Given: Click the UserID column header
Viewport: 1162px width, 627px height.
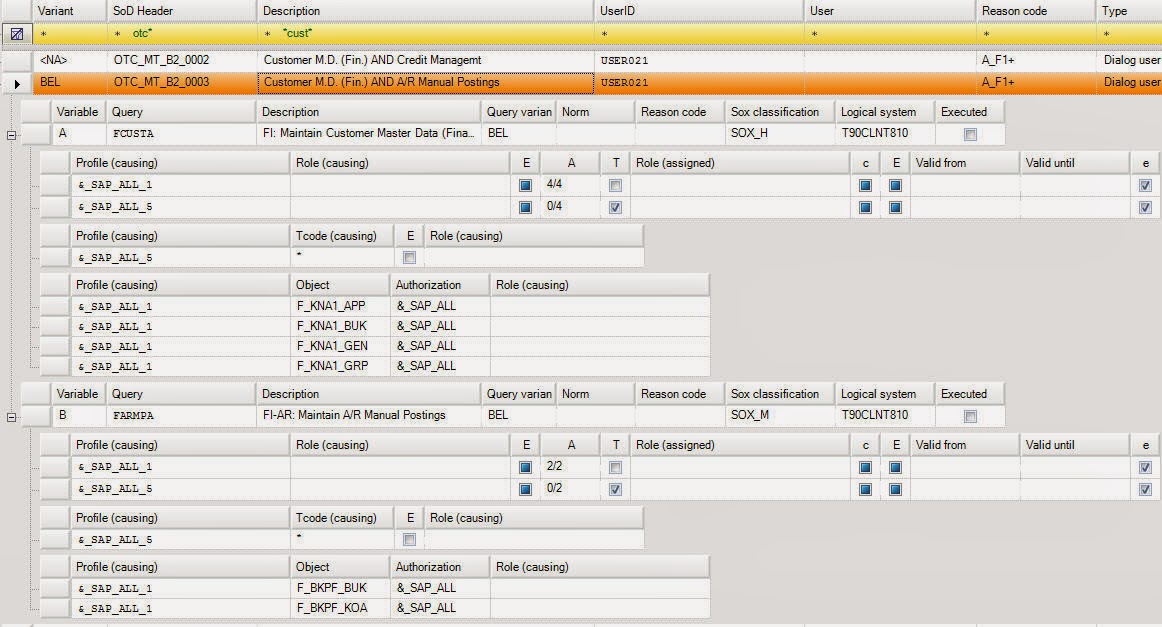Looking at the screenshot, I should point(700,10).
